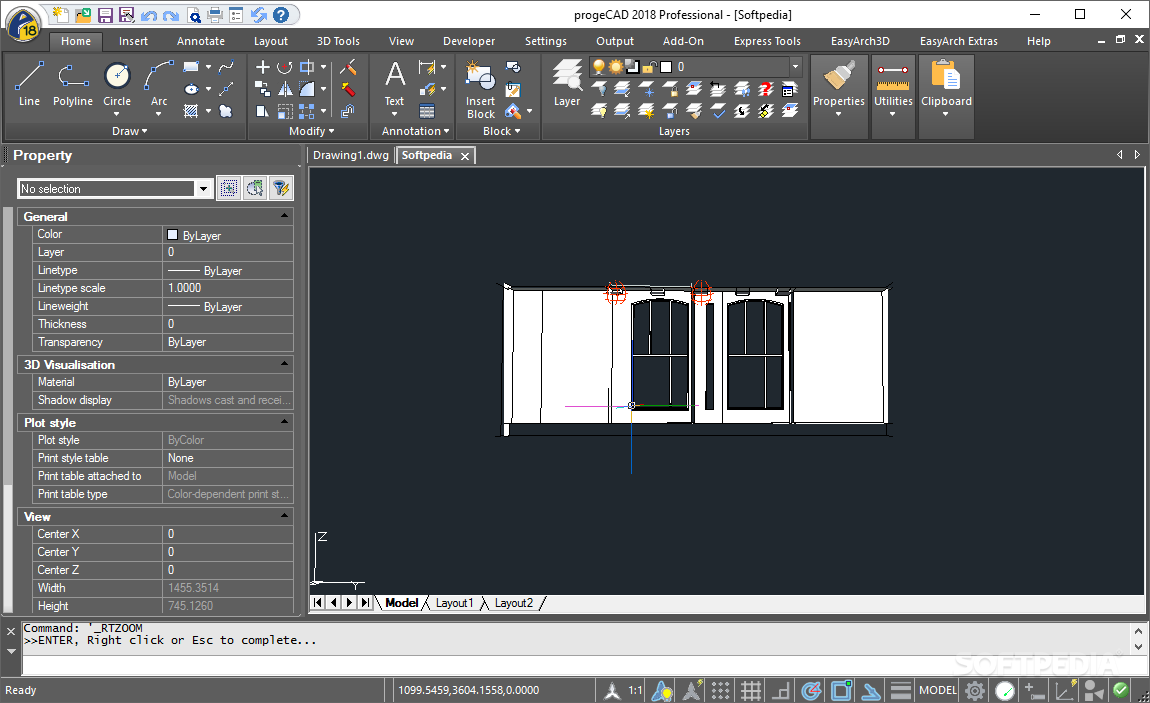Toggle the lock on layer 0
1150x703 pixels.
648,66
